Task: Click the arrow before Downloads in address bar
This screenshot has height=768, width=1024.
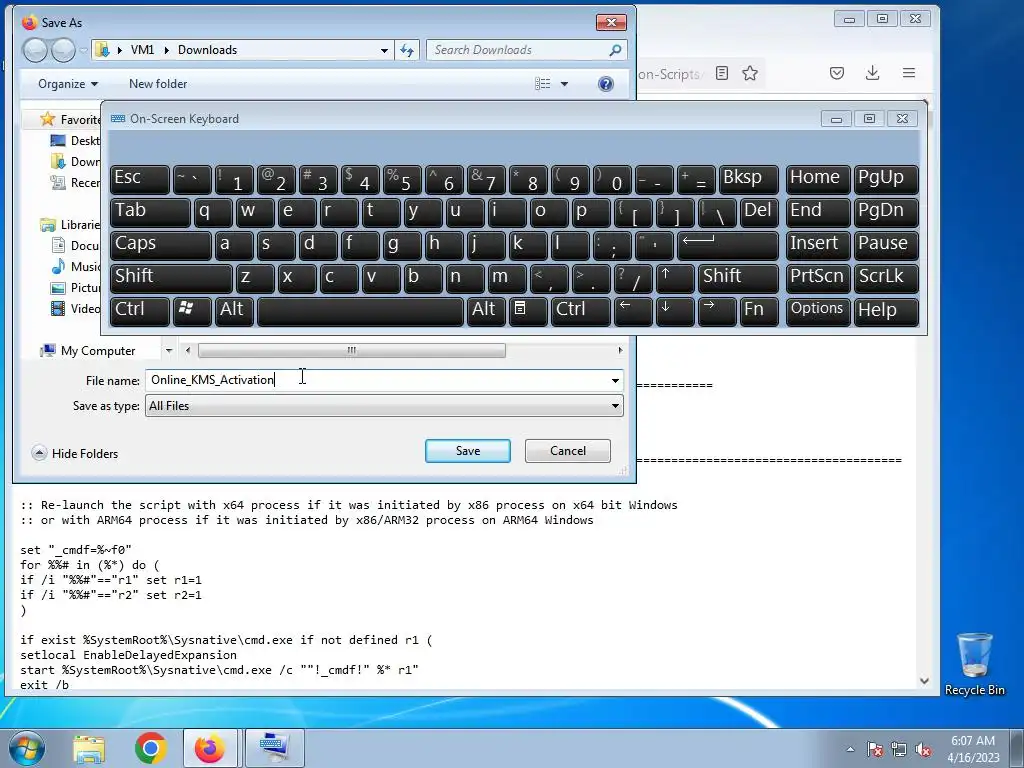Action: point(167,50)
